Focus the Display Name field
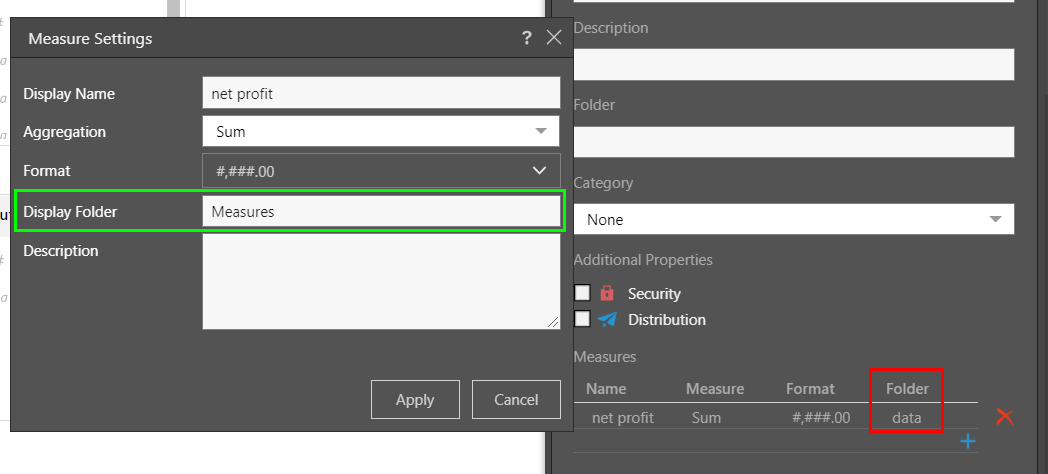The height and width of the screenshot is (474, 1048). (381, 93)
